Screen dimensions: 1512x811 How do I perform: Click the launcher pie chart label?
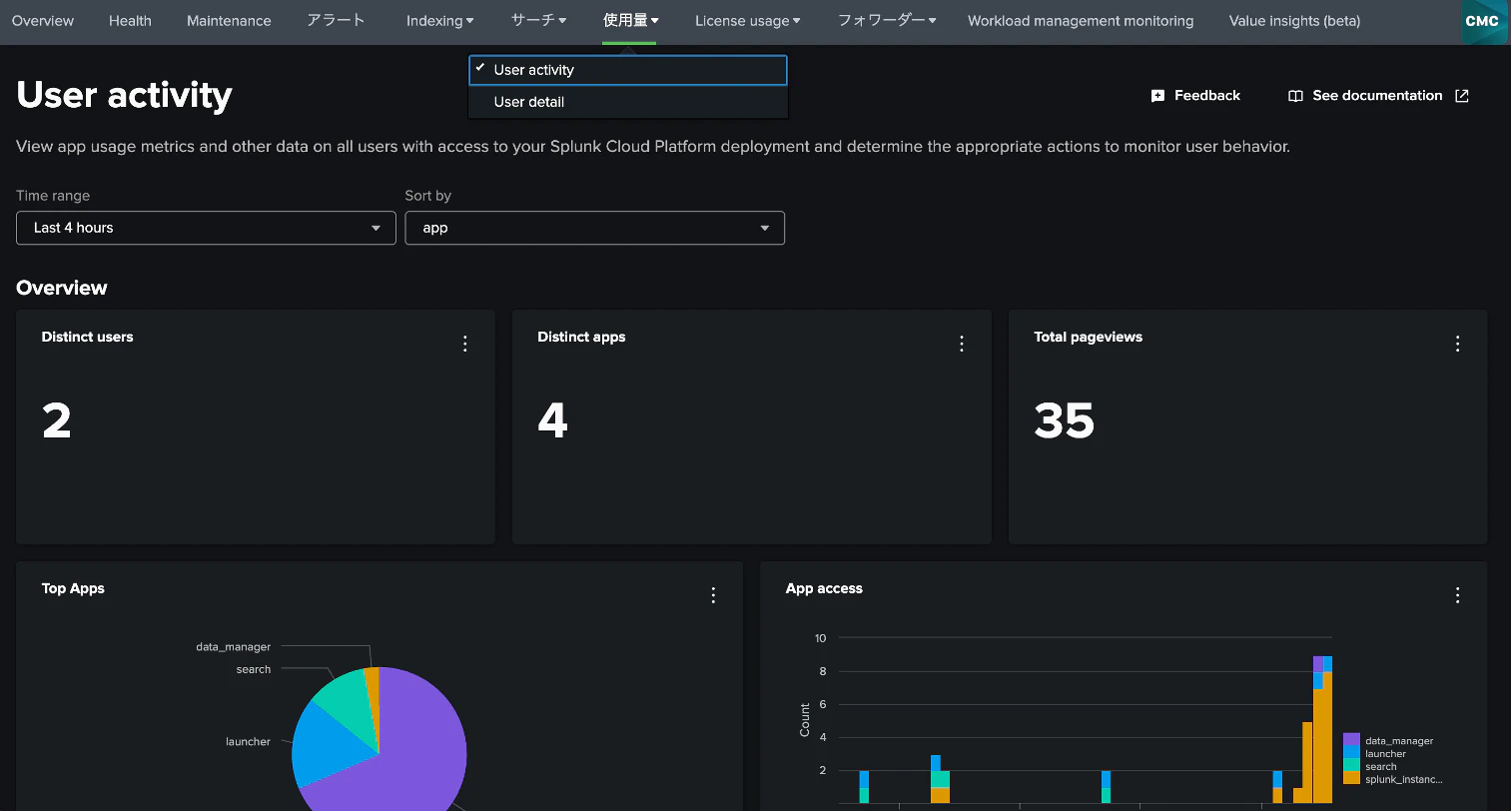click(x=248, y=742)
